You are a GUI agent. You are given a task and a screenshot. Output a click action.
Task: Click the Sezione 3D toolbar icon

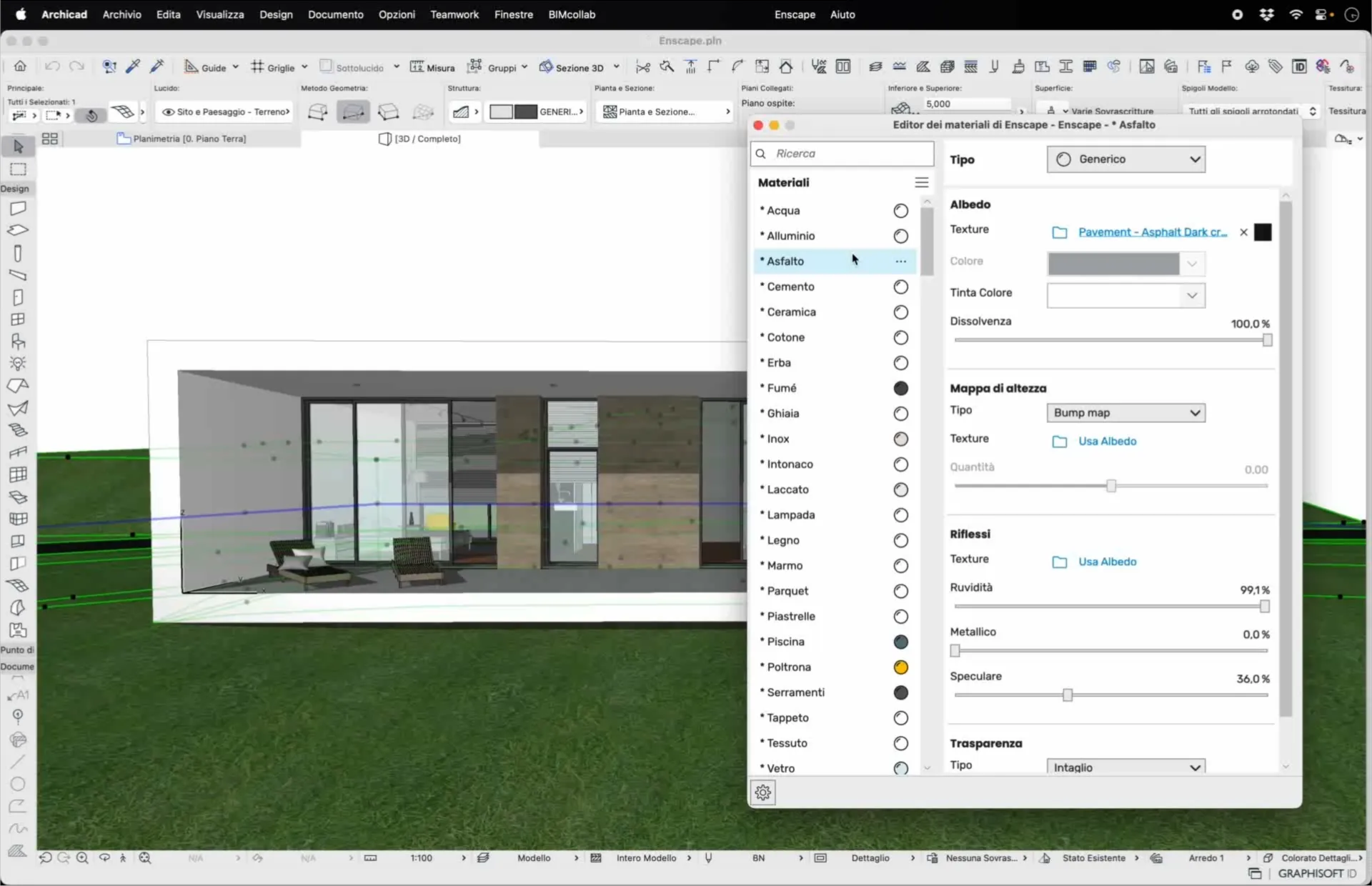click(546, 67)
